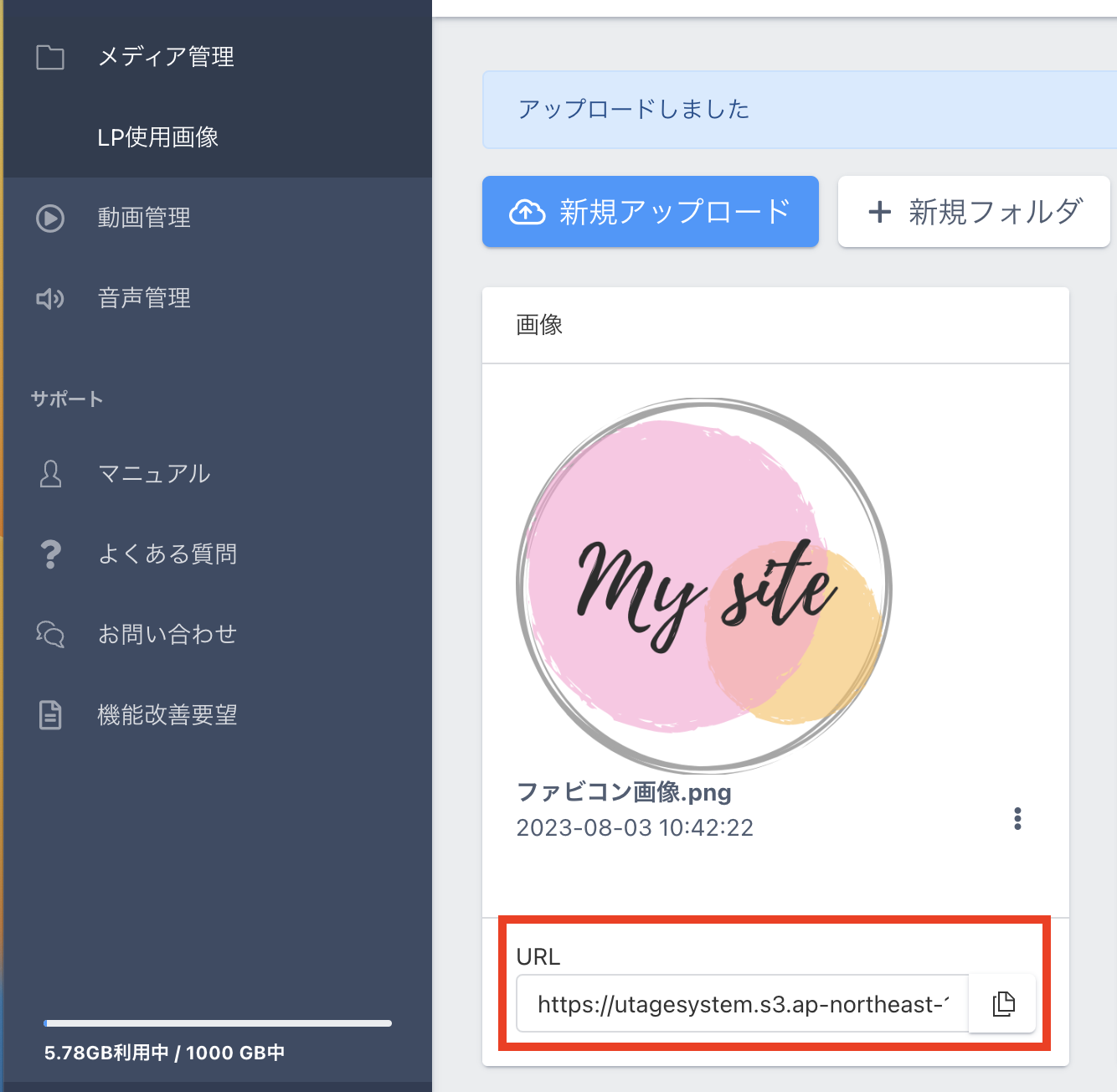
Task: Click the folder icon beside メディア管理
Action: coord(50,57)
